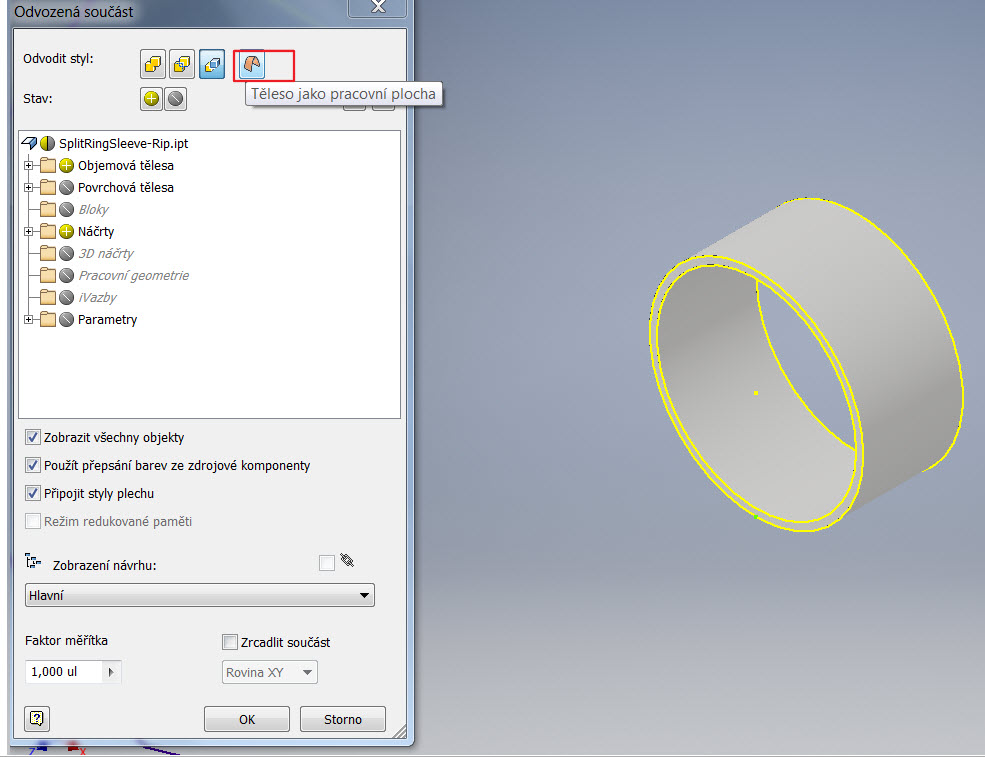Click the broken link icon by Zobrazení návrhu
The image size is (985, 757).
(347, 560)
